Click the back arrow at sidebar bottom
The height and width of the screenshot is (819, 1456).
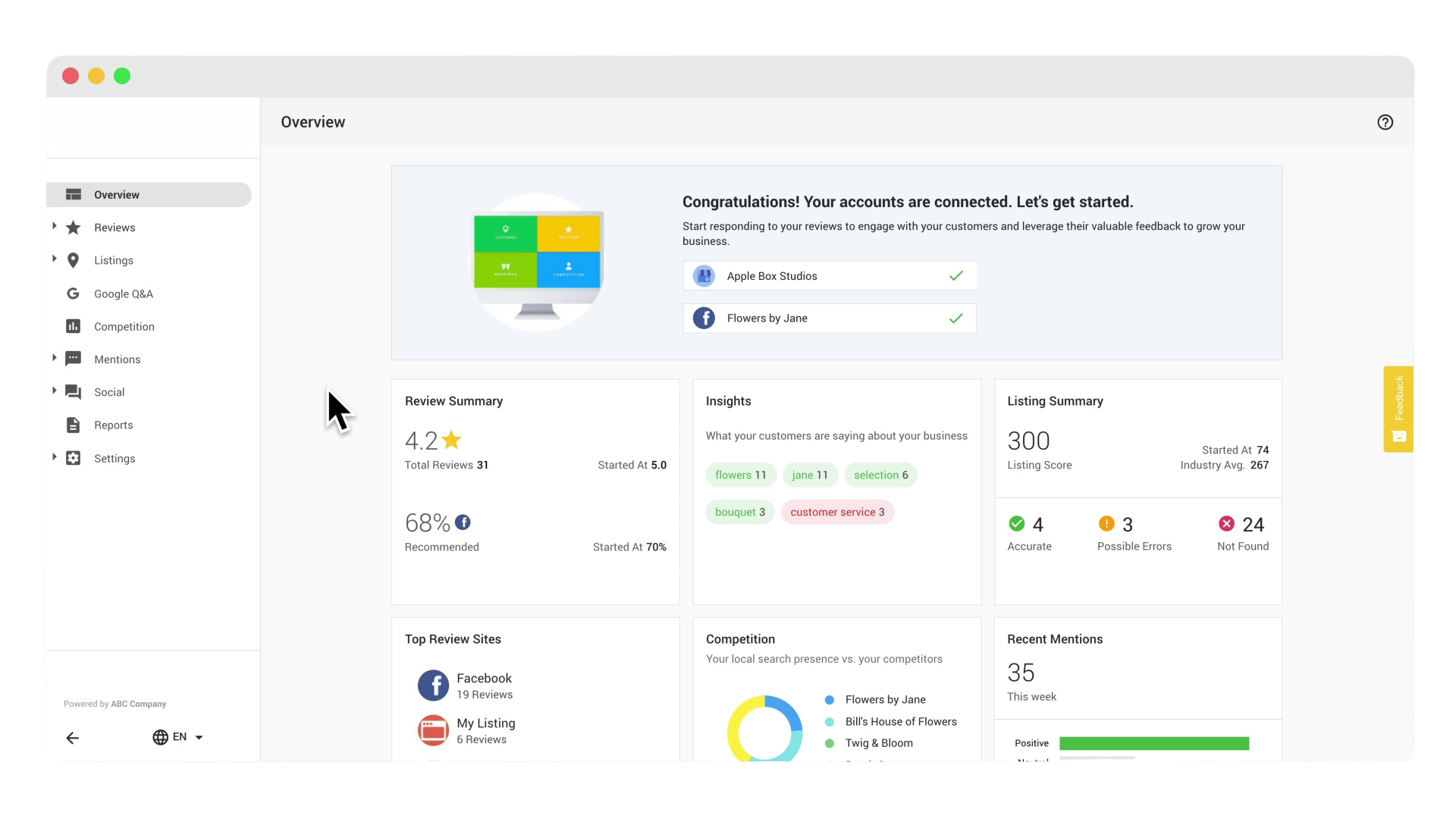(x=72, y=738)
